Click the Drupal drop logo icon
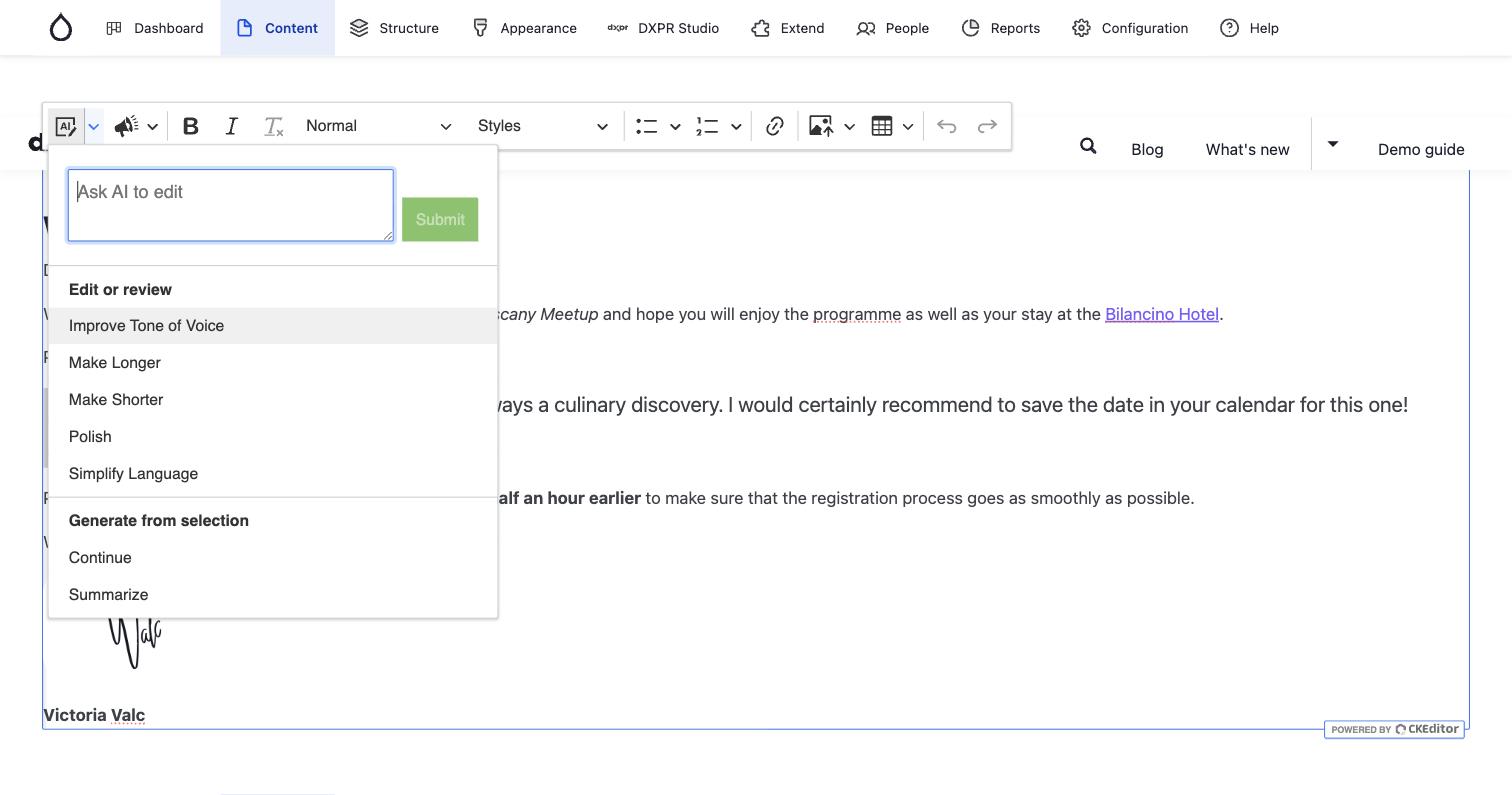The height and width of the screenshot is (795, 1512). point(61,28)
